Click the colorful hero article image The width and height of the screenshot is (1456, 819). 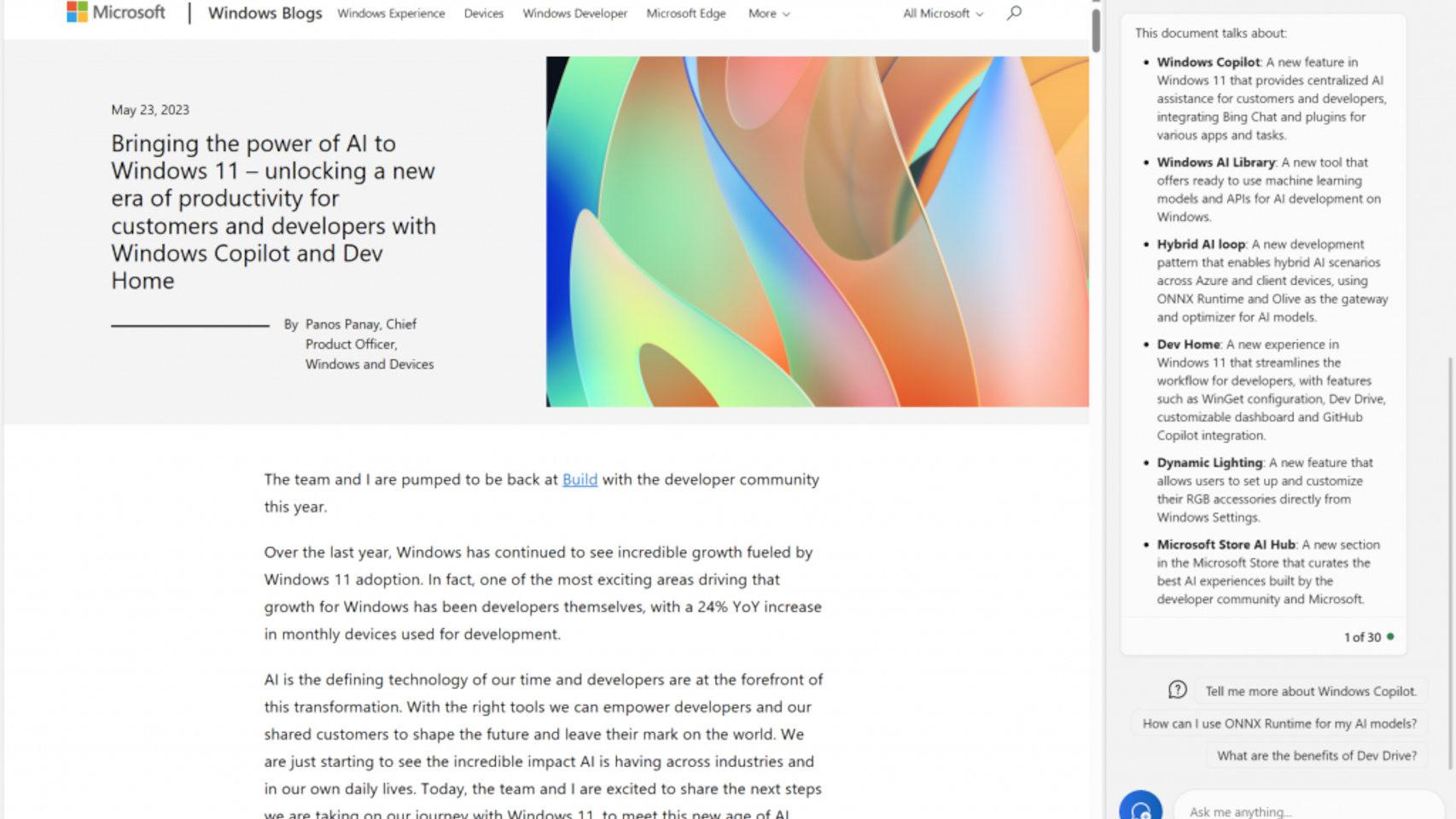(x=817, y=231)
